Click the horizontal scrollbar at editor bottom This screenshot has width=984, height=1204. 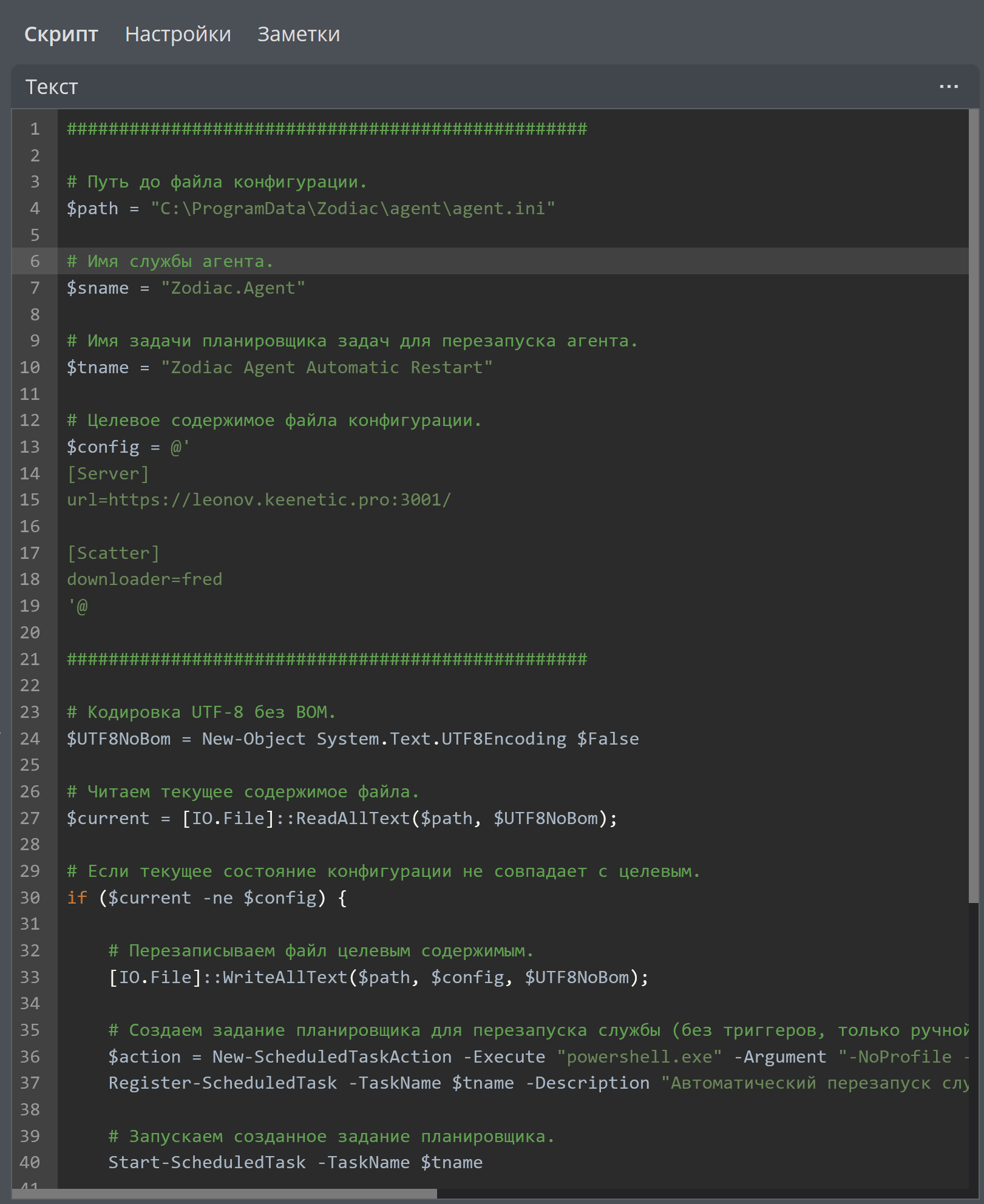click(225, 1194)
